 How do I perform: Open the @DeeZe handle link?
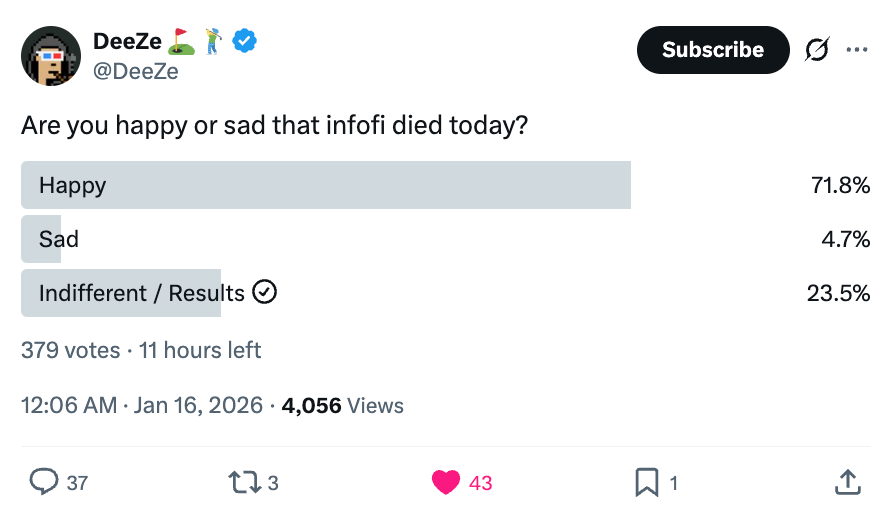point(135,70)
